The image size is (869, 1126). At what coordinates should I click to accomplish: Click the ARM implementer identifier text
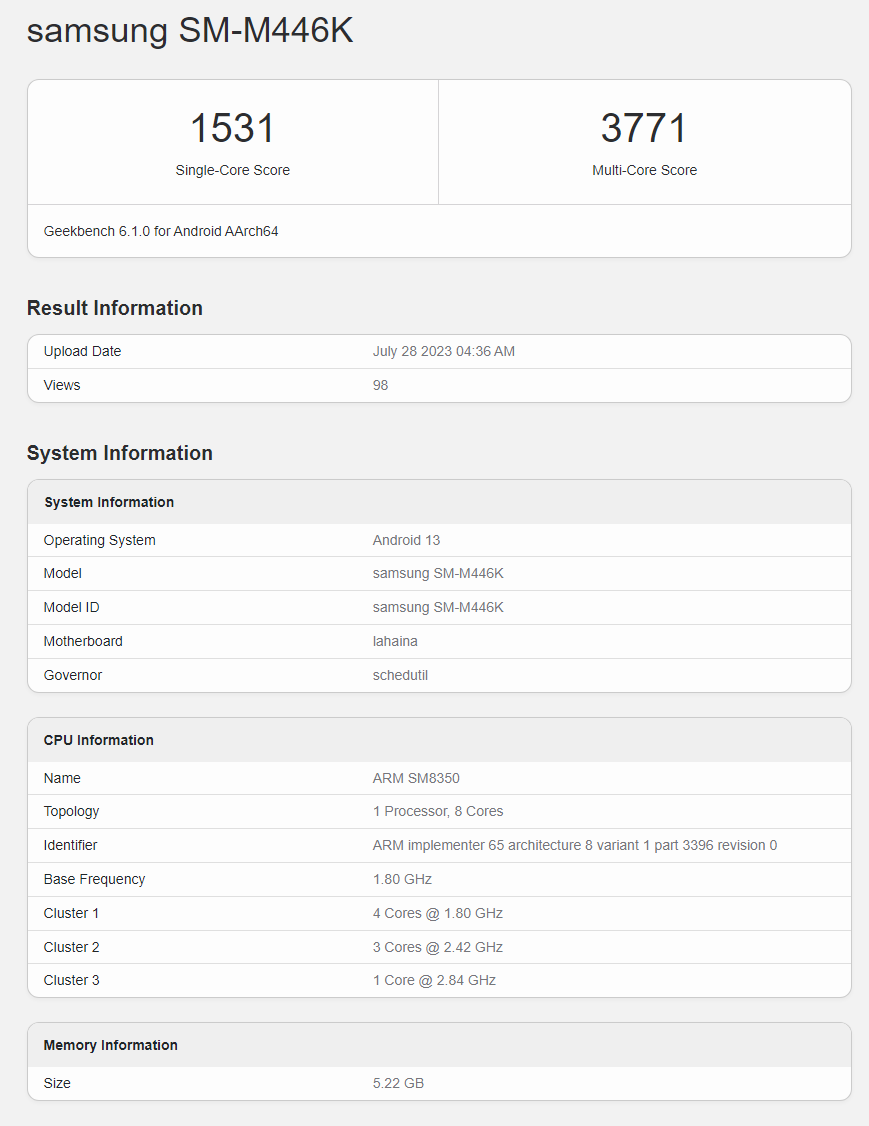coord(575,845)
